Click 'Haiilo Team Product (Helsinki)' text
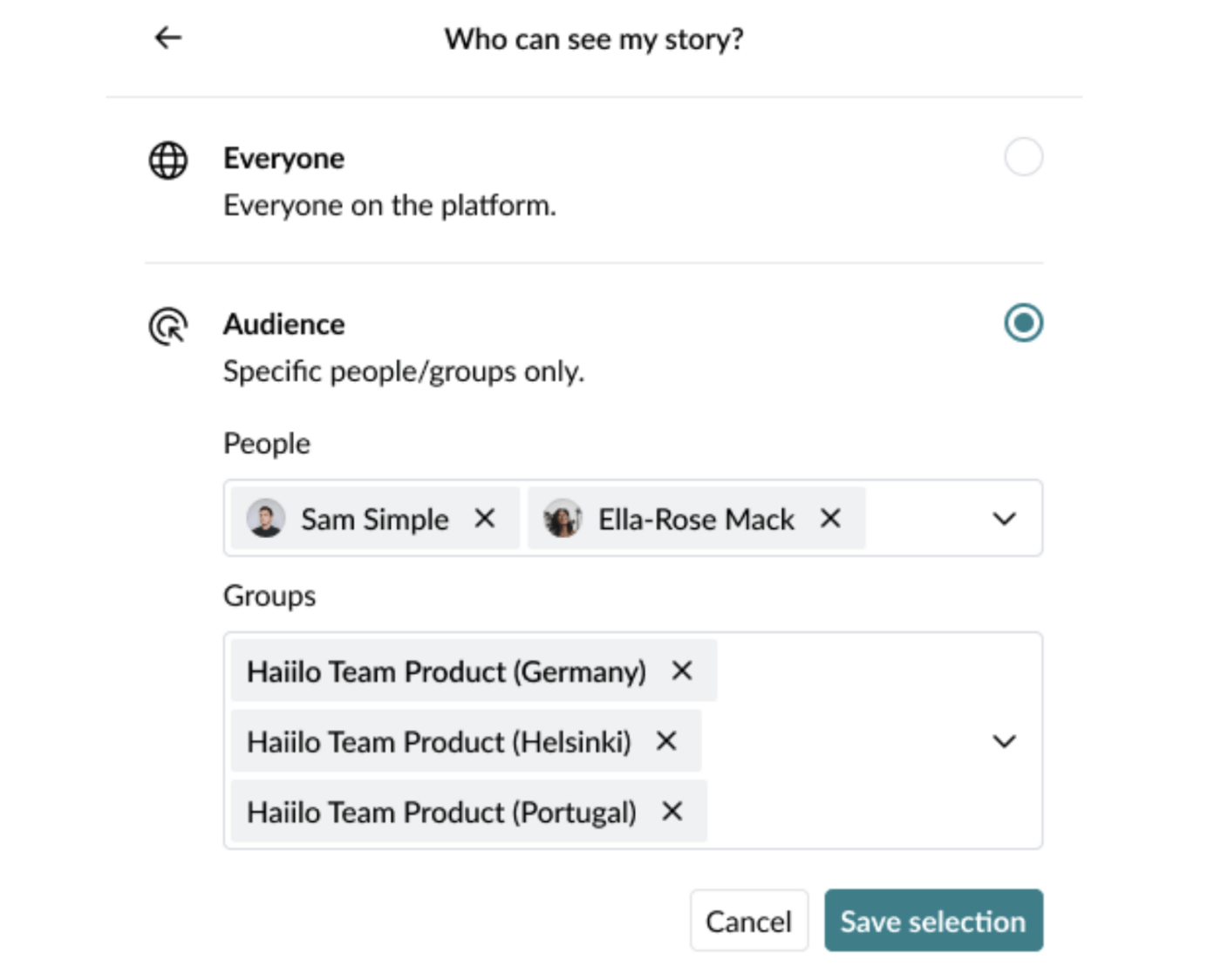1221x980 pixels. point(439,742)
